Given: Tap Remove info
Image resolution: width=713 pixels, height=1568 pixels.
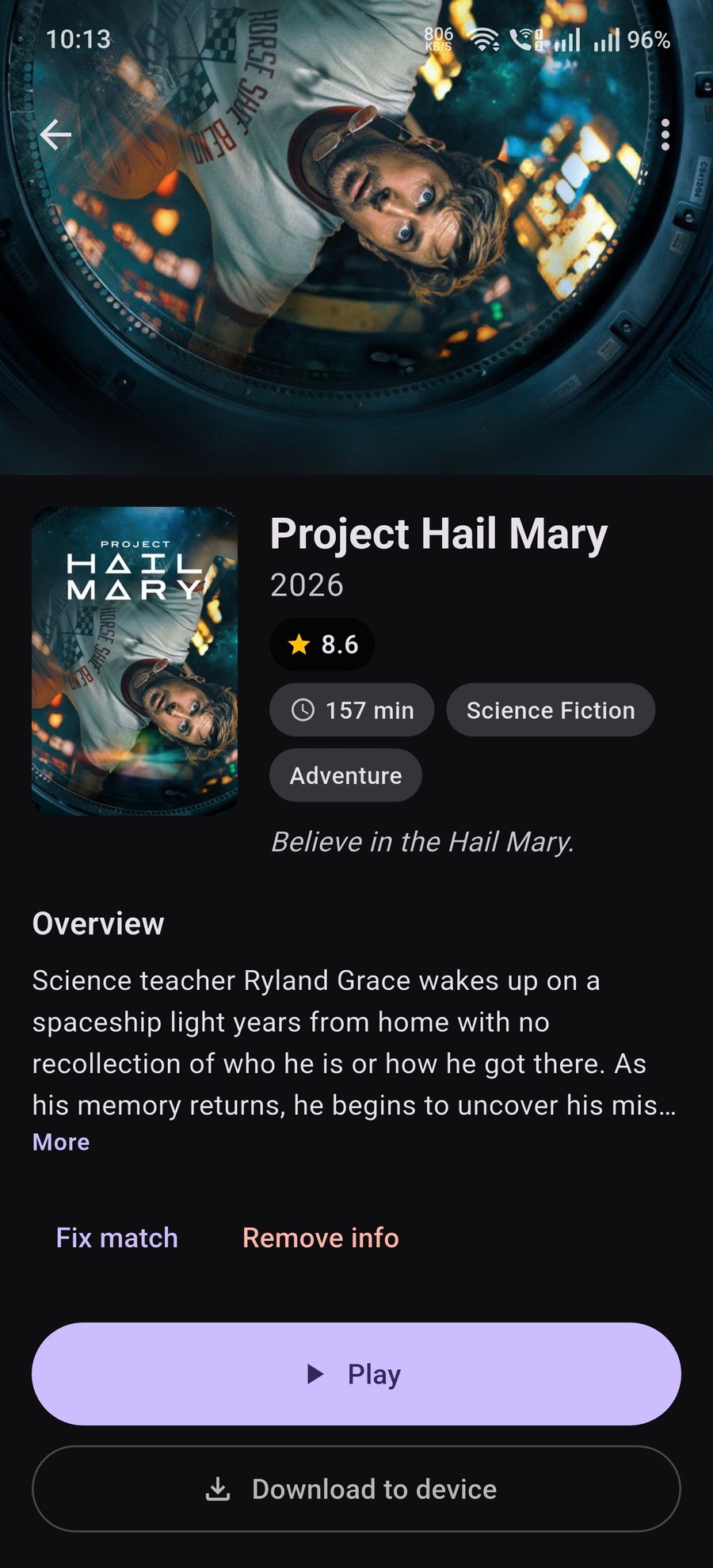Looking at the screenshot, I should pos(321,1238).
